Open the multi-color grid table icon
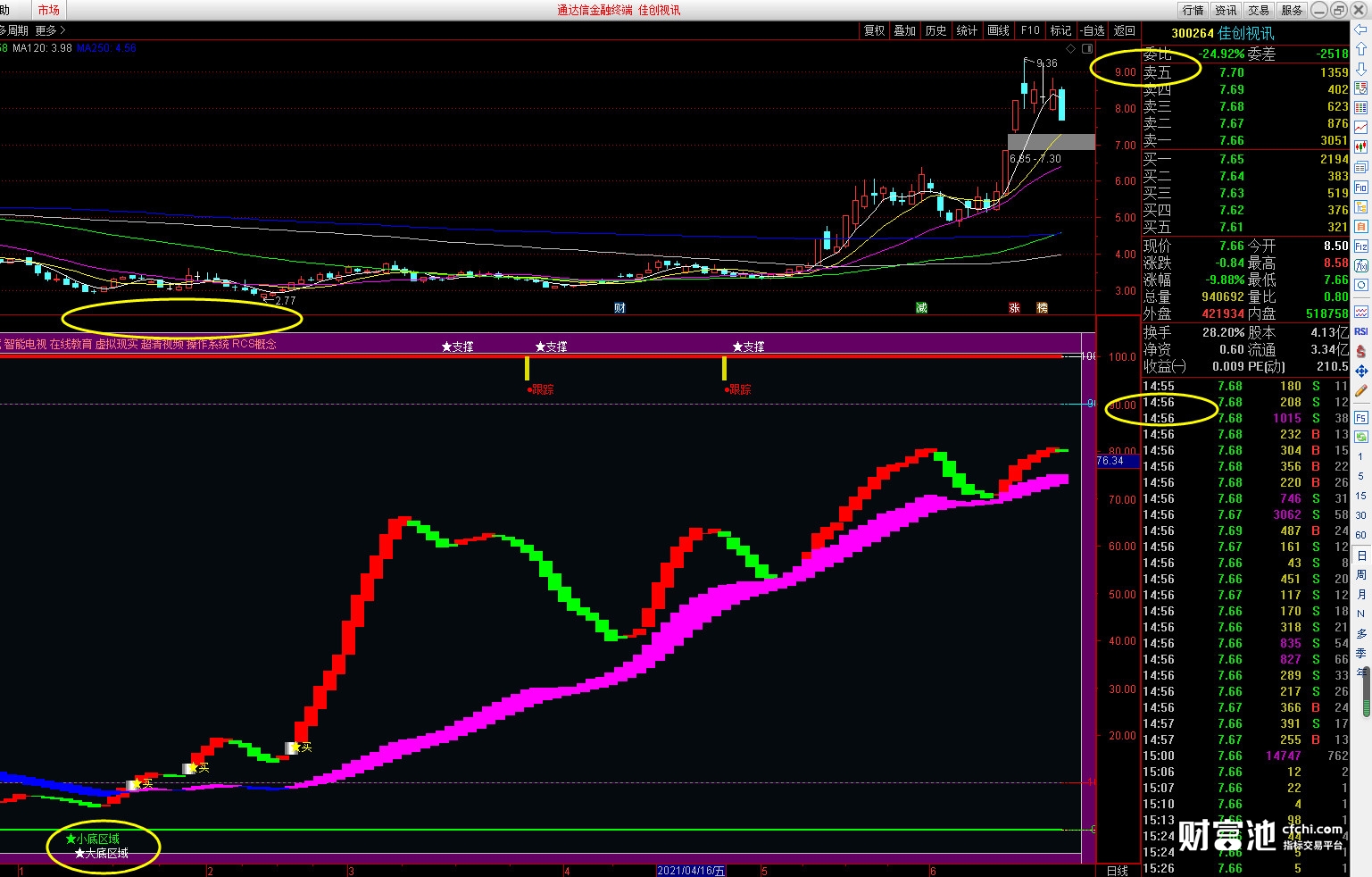Screen dimensions: 1372x877 [x=1361, y=108]
